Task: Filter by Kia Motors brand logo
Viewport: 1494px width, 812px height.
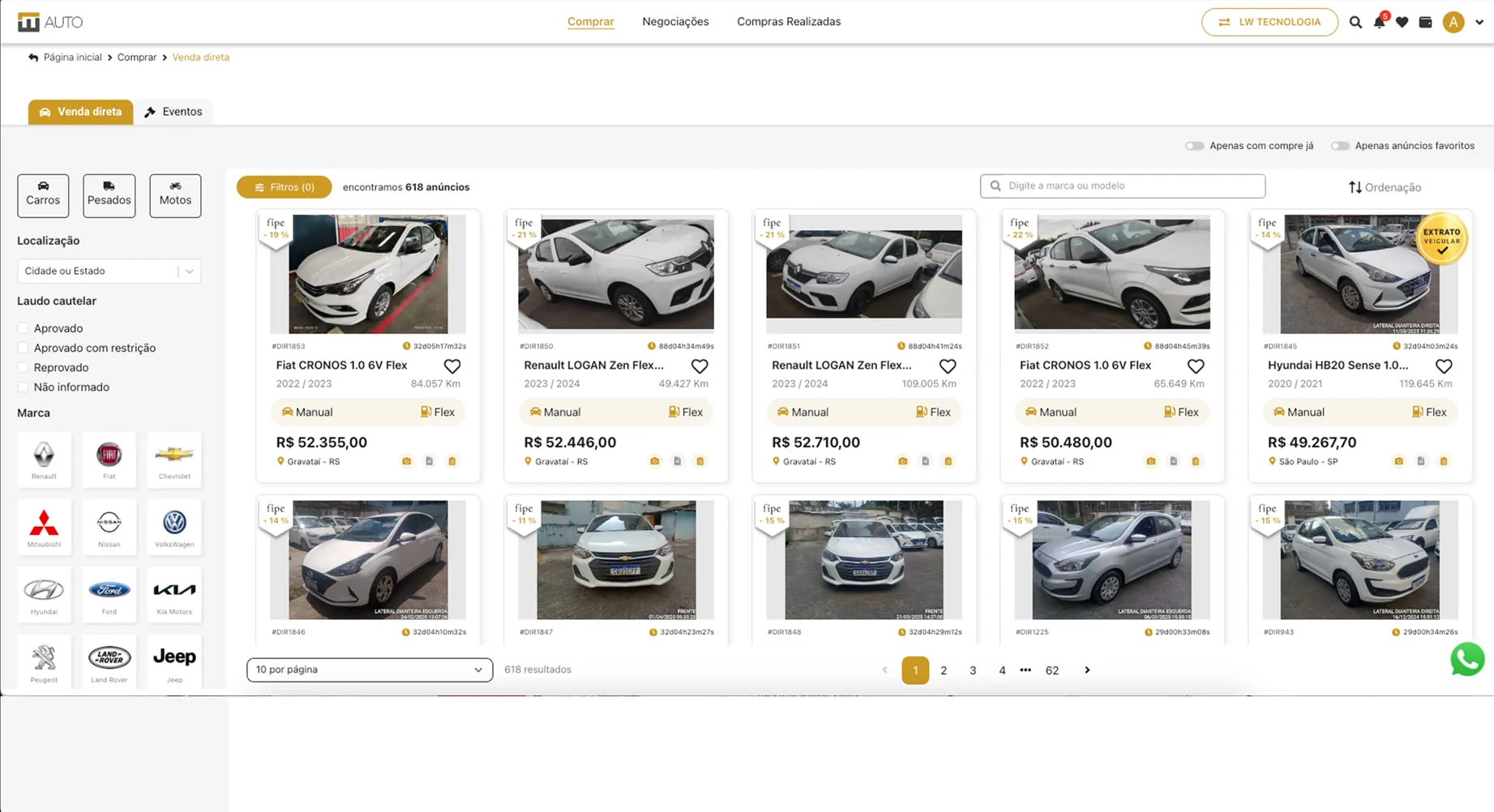Action: click(174, 595)
